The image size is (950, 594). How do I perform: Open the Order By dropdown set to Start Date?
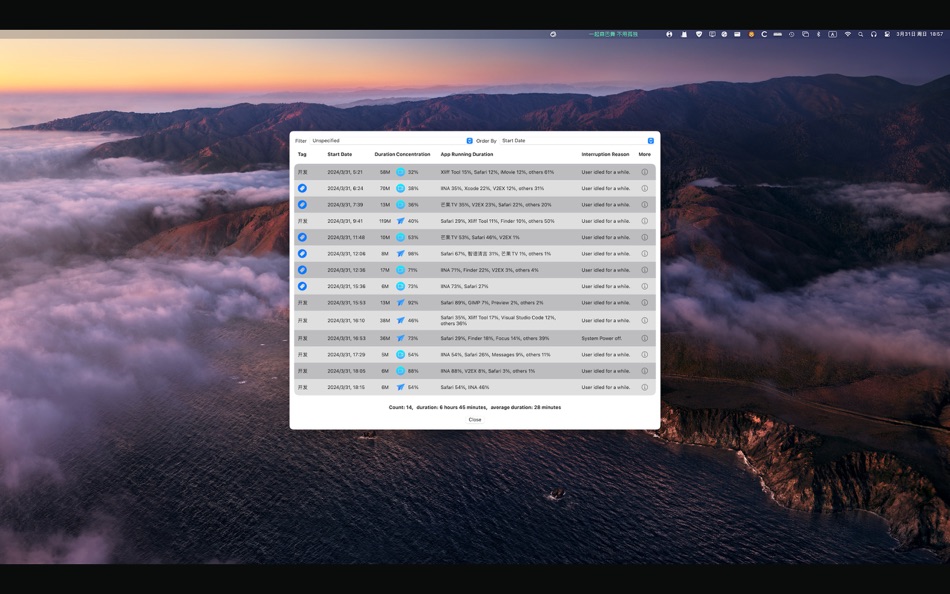577,141
